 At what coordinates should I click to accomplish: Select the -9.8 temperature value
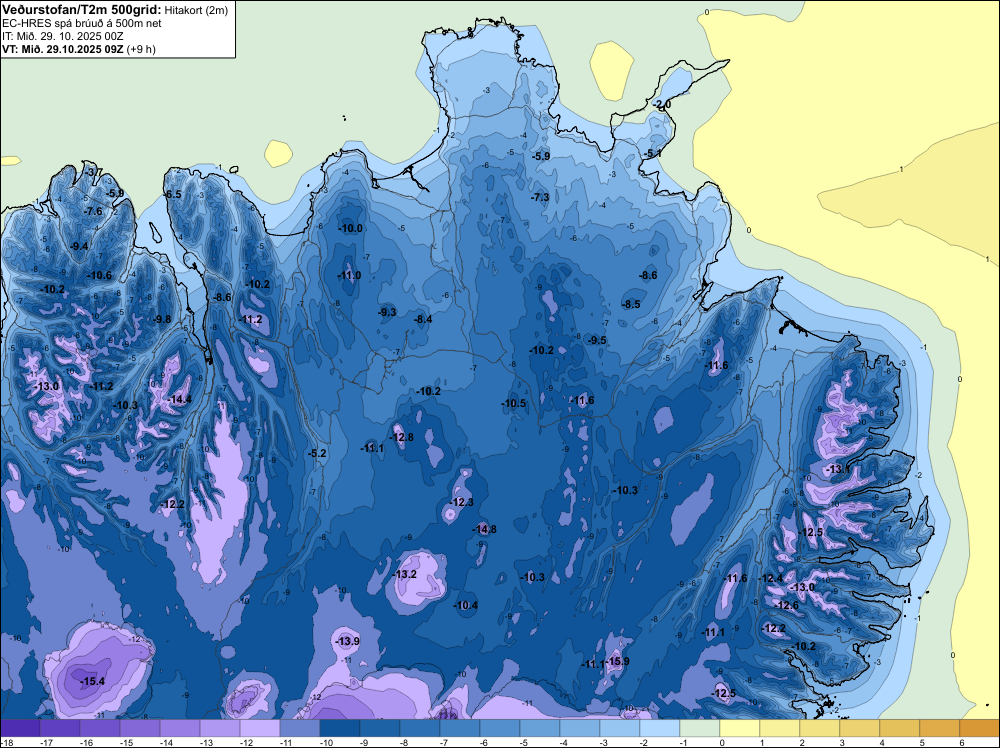pyautogui.click(x=163, y=319)
